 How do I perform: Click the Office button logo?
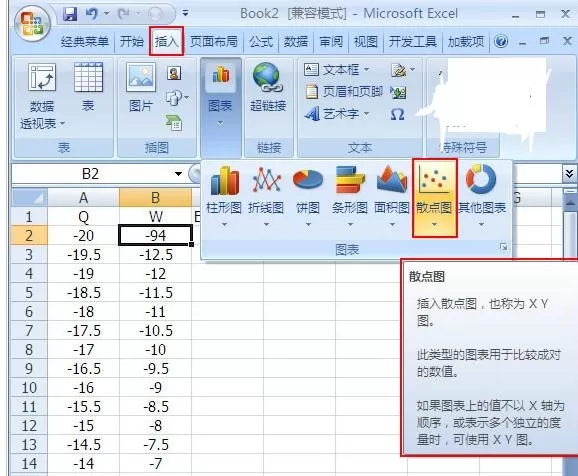click(32, 23)
